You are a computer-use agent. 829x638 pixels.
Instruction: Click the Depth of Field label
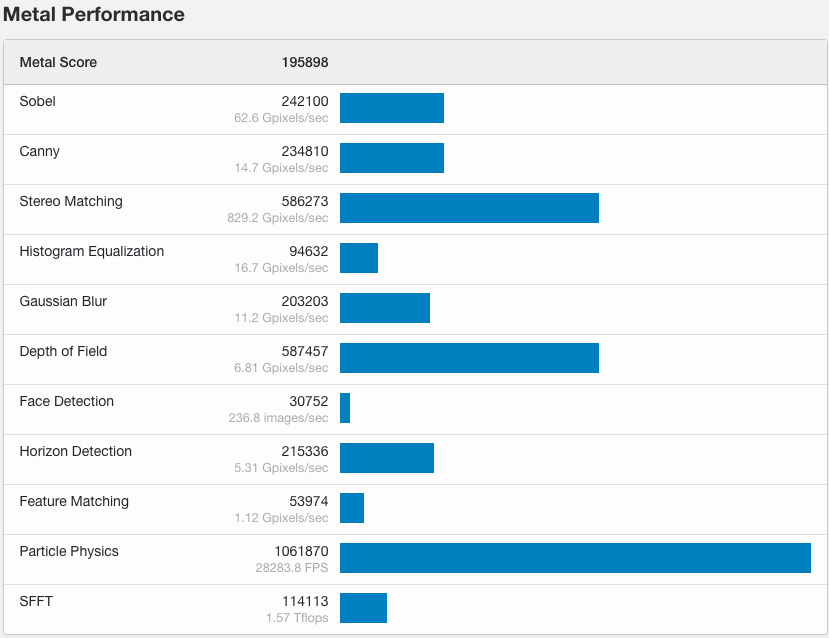63,351
